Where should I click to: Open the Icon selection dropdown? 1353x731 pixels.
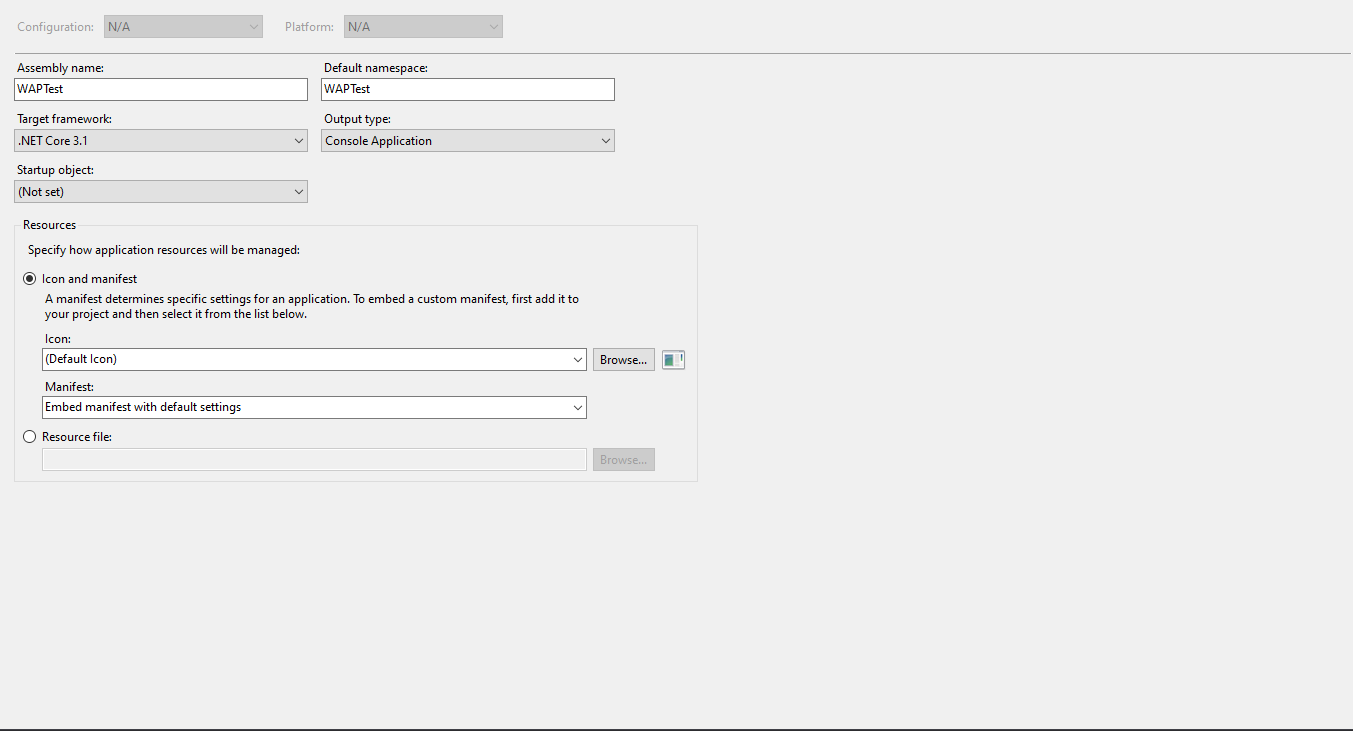tap(578, 359)
